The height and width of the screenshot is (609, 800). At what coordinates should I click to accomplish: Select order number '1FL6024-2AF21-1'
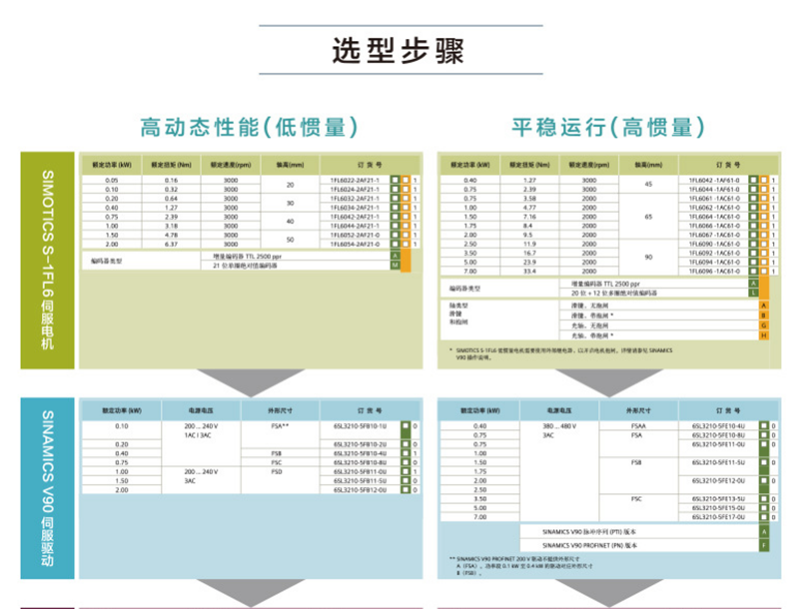(355, 189)
